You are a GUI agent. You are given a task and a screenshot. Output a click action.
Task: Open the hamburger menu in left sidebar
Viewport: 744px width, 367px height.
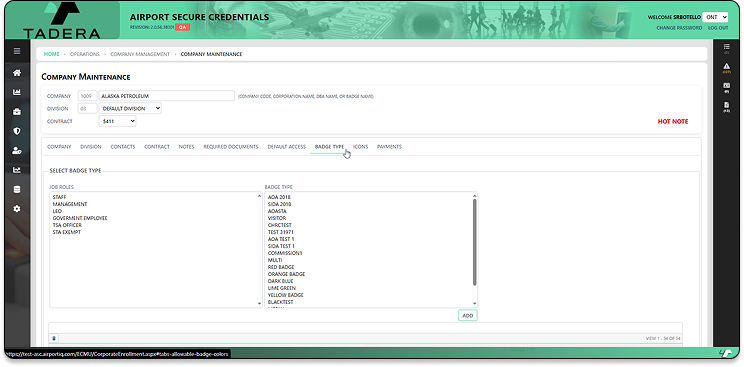tap(17, 51)
